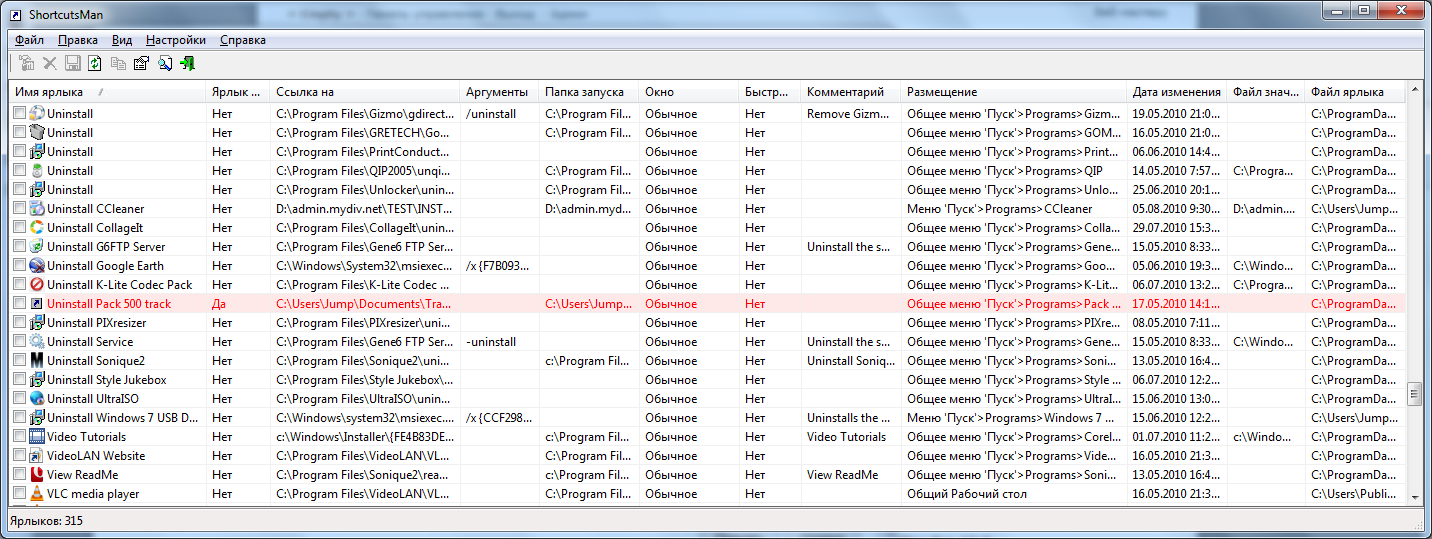The height and width of the screenshot is (539, 1432).
Task: Click the Uninstall Pack 500 track icon
Action: point(37,304)
